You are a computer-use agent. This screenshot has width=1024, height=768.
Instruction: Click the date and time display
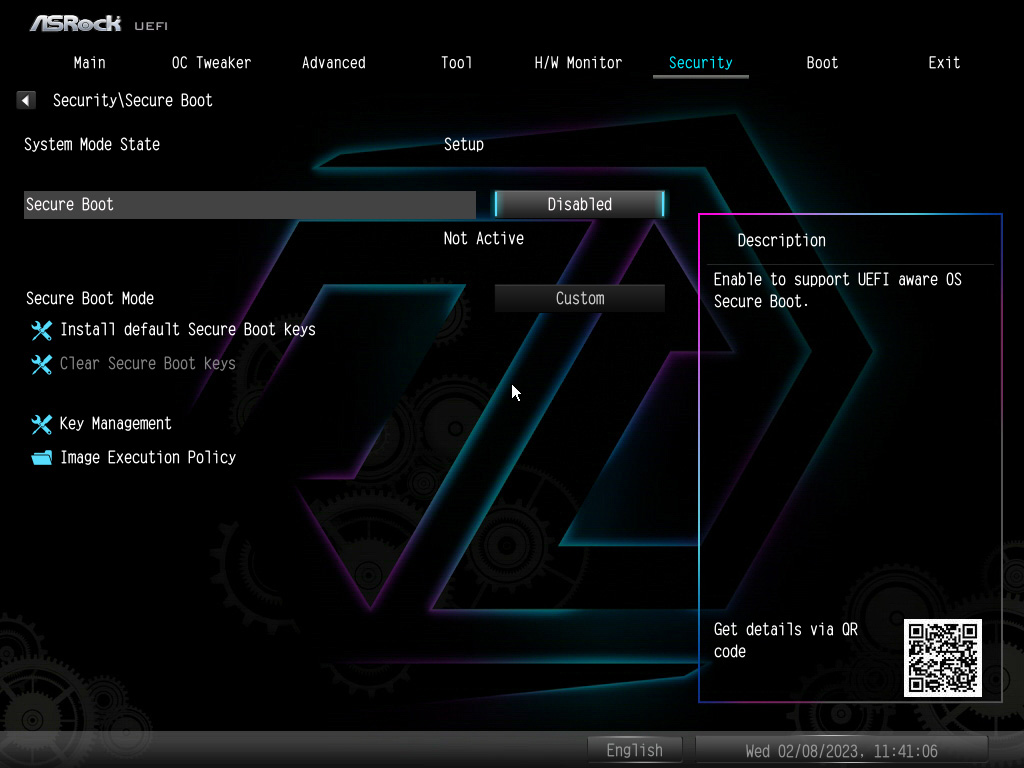[x=841, y=751]
